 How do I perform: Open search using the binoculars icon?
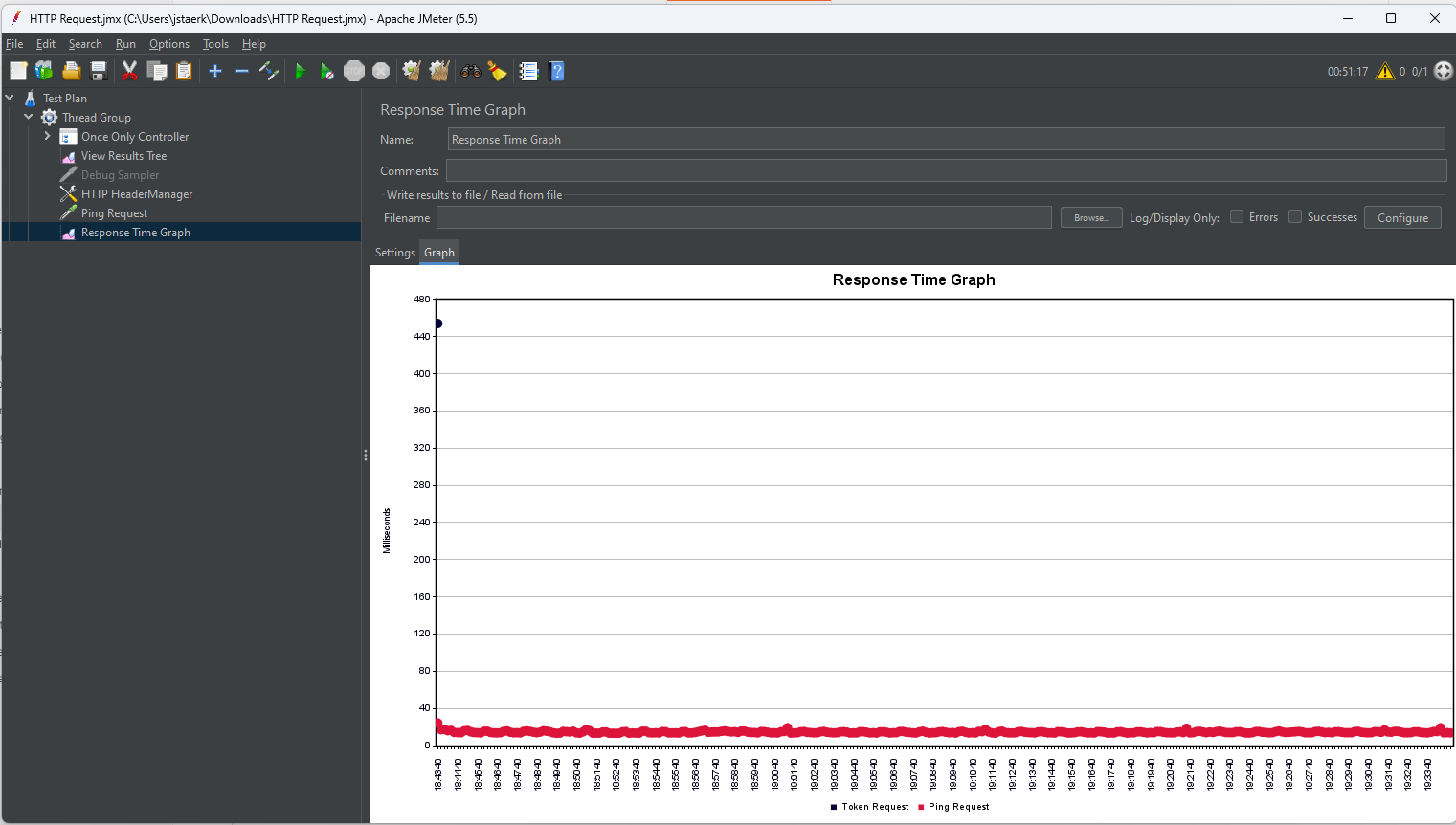click(469, 71)
